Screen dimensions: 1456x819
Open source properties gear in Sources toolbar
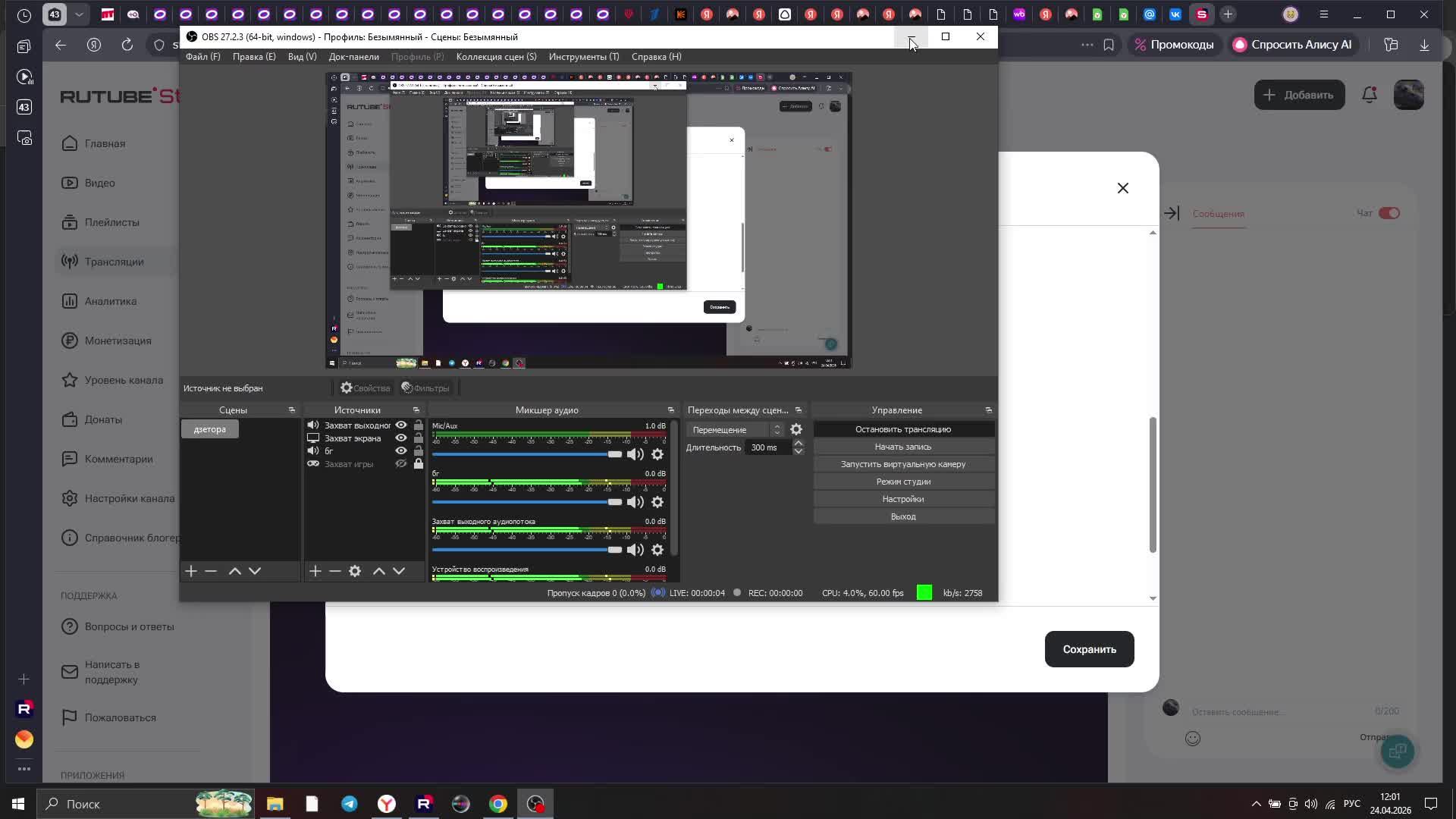[x=355, y=571]
